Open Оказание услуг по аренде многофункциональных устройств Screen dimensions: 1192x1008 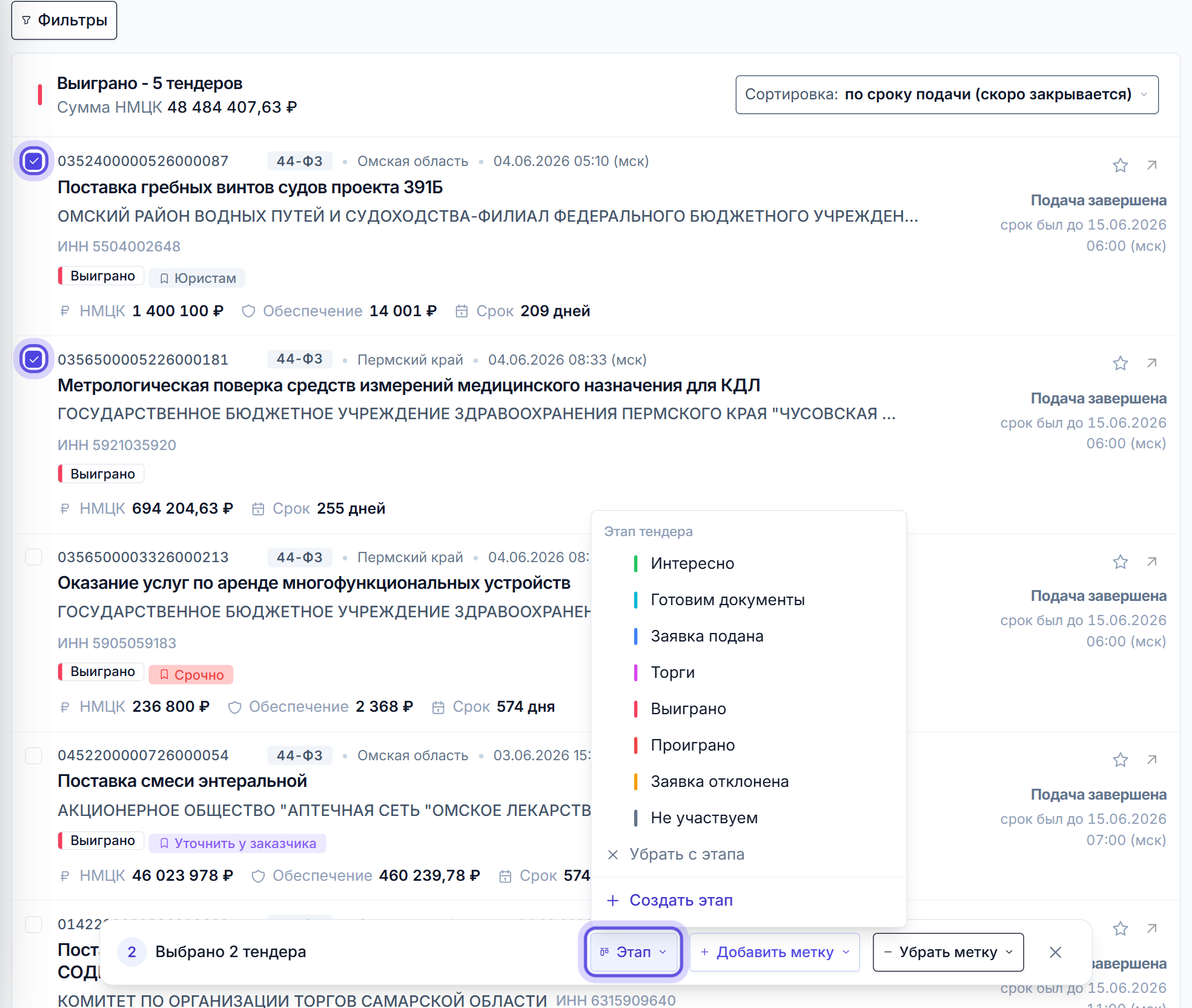pos(314,583)
